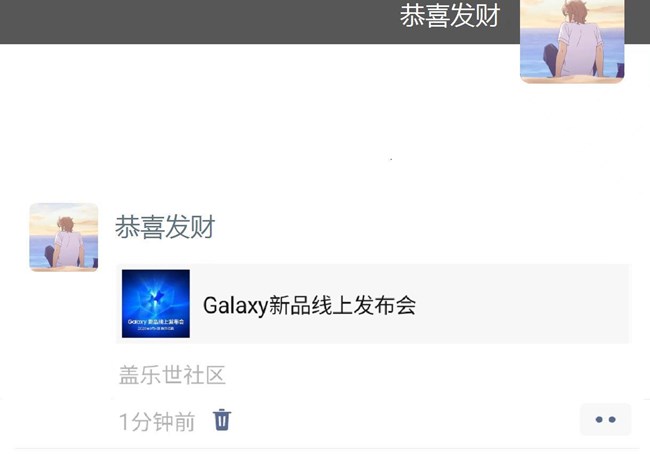The height and width of the screenshot is (455, 650).
Task: Tap the left dot of the more button
Action: pyautogui.click(x=599, y=419)
